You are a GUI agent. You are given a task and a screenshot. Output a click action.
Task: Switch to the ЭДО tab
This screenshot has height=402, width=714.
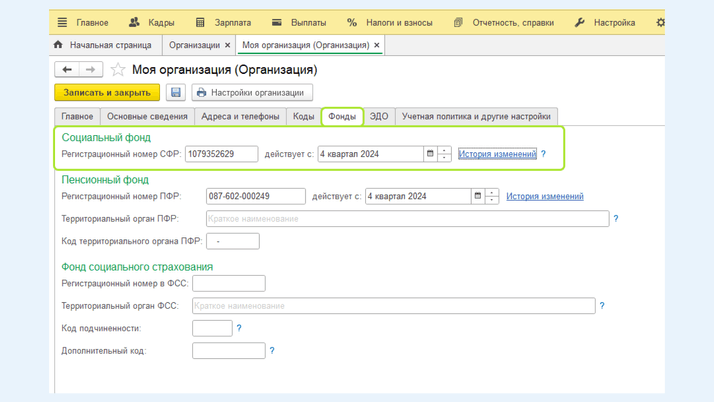(x=379, y=117)
